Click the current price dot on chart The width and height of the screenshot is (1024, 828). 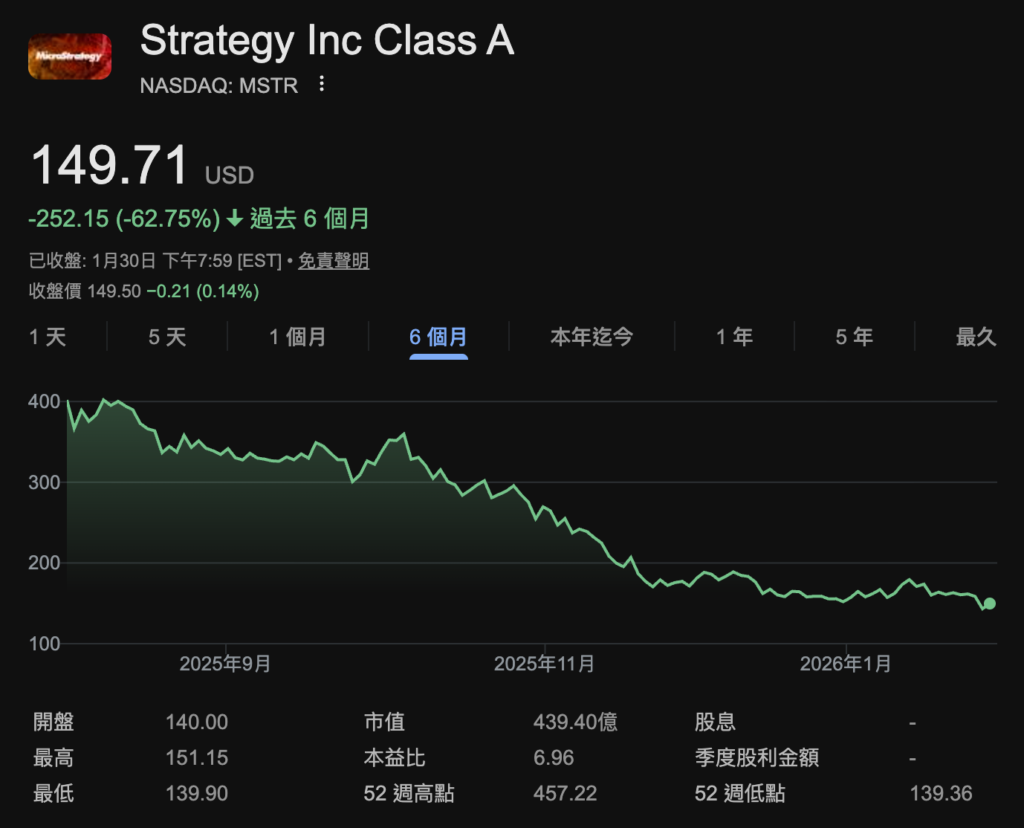click(x=989, y=603)
